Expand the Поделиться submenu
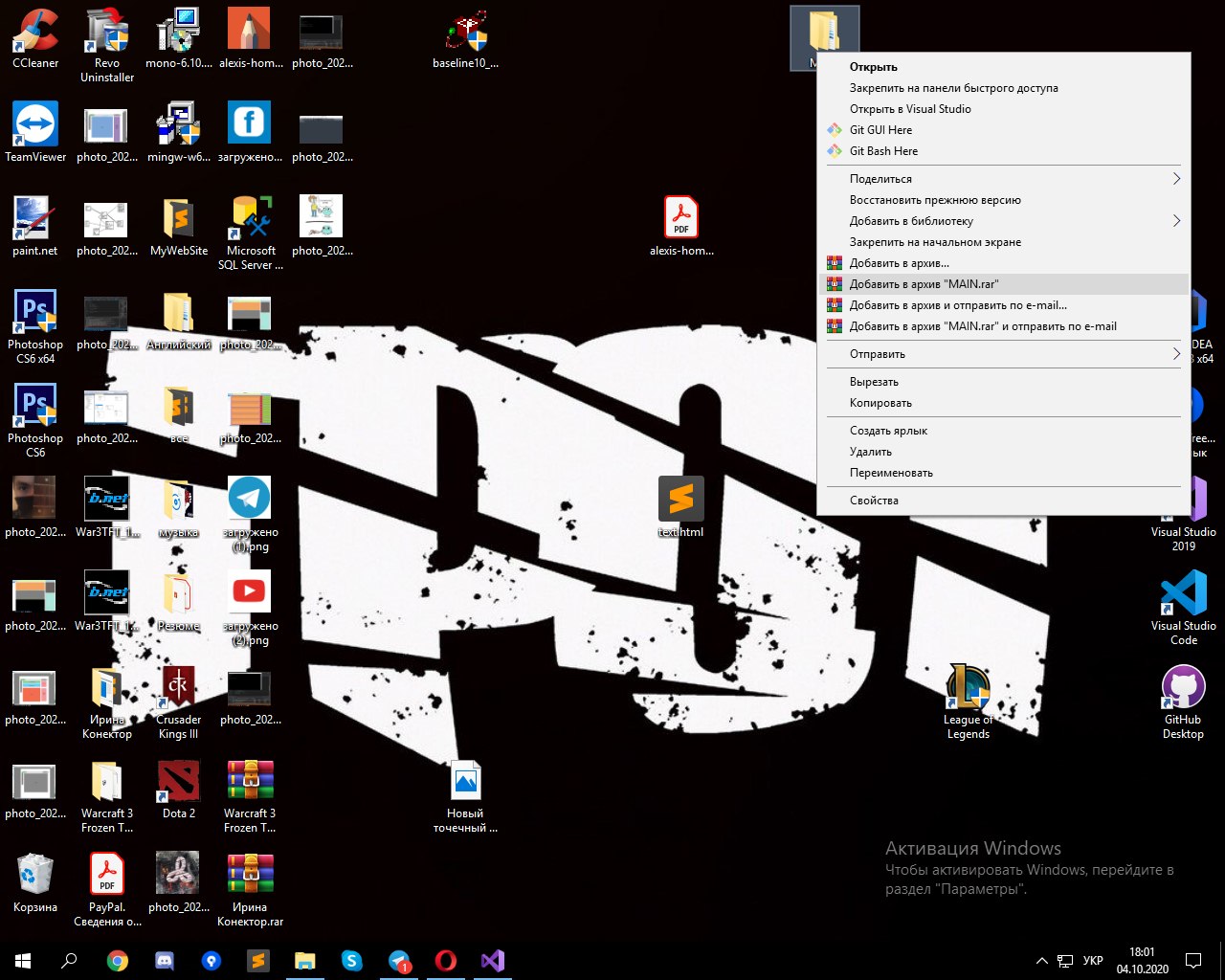 coord(1004,179)
